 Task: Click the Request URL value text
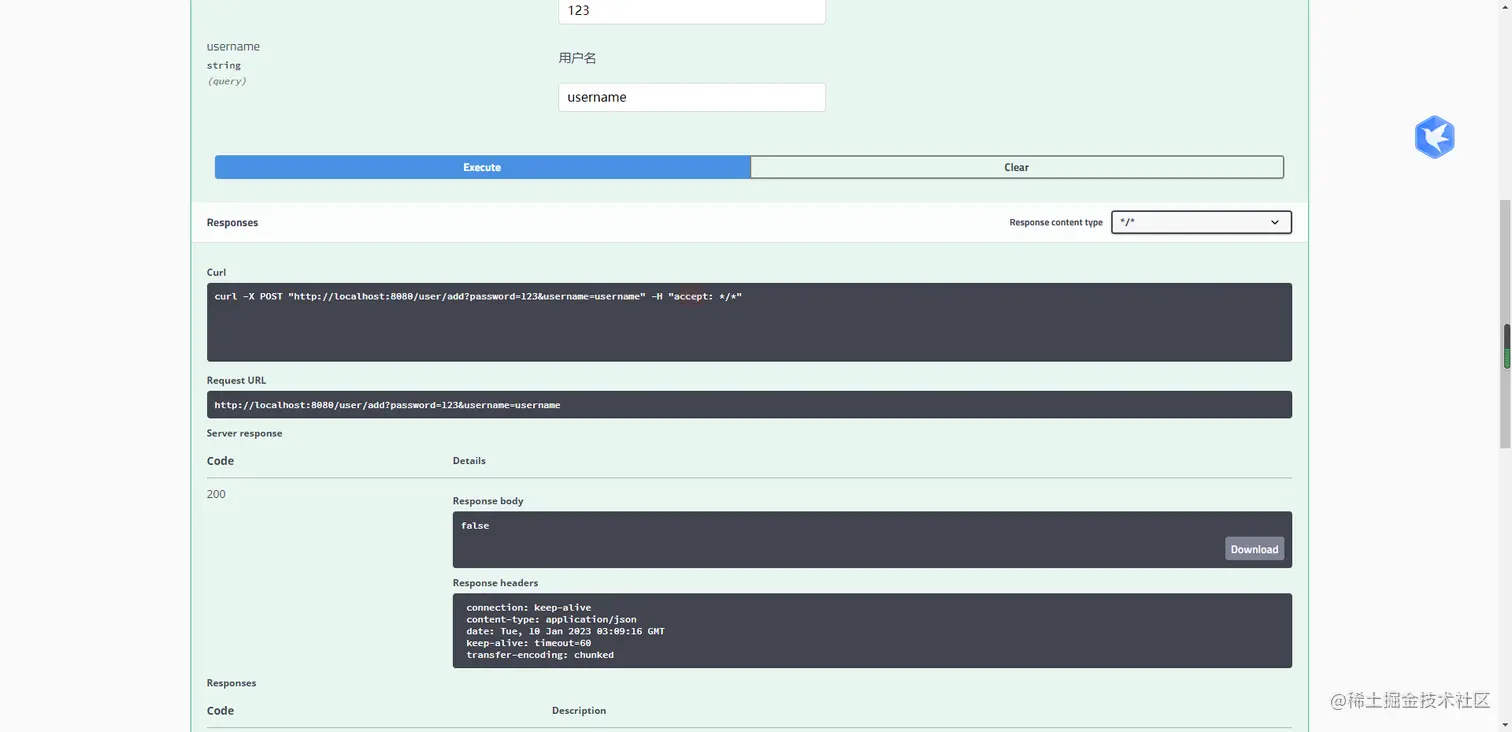(387, 405)
